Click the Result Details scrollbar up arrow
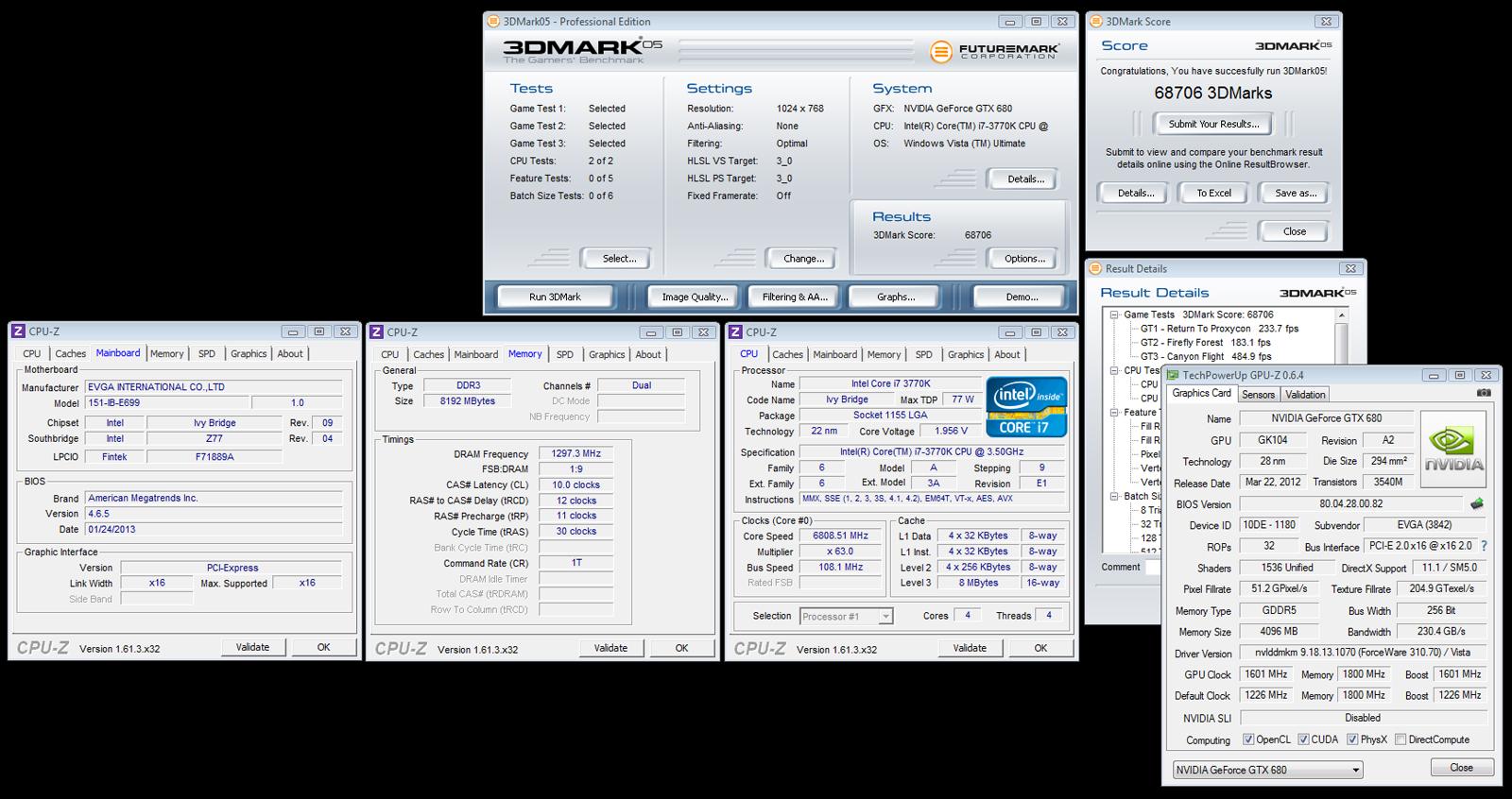The height and width of the screenshot is (799, 1512). pyautogui.click(x=1342, y=314)
